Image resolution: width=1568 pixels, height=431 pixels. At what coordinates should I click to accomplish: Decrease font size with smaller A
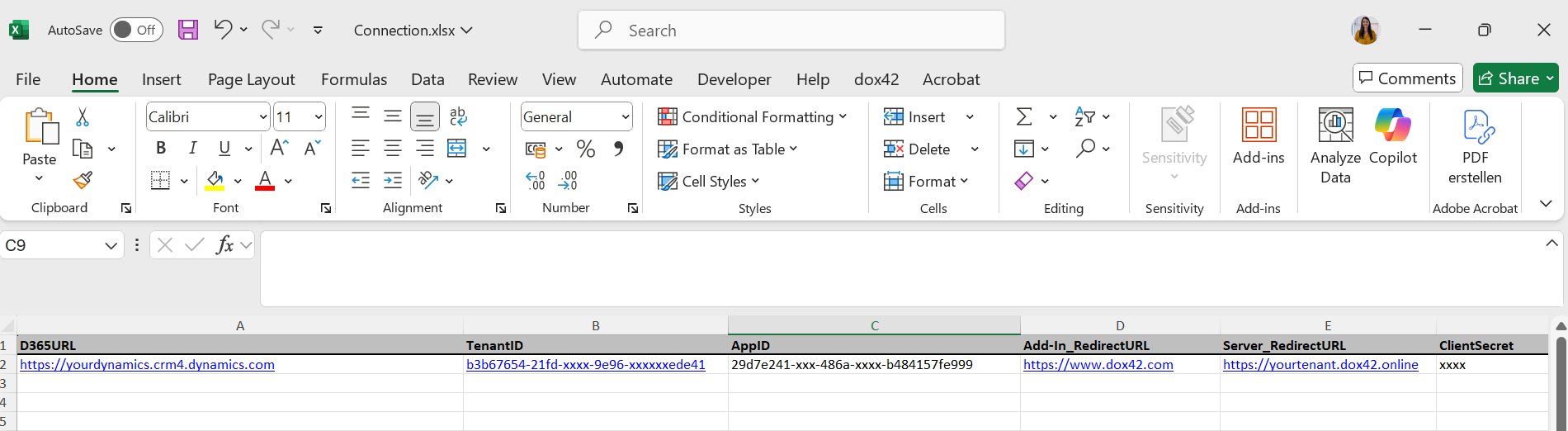[312, 149]
